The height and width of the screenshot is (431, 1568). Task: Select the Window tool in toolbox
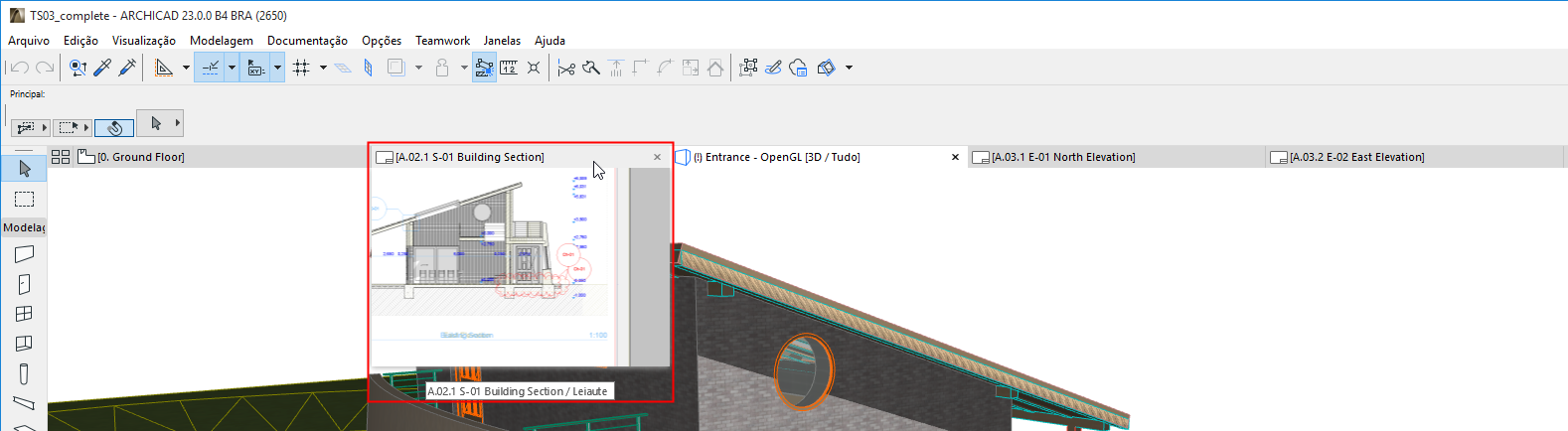(24, 314)
